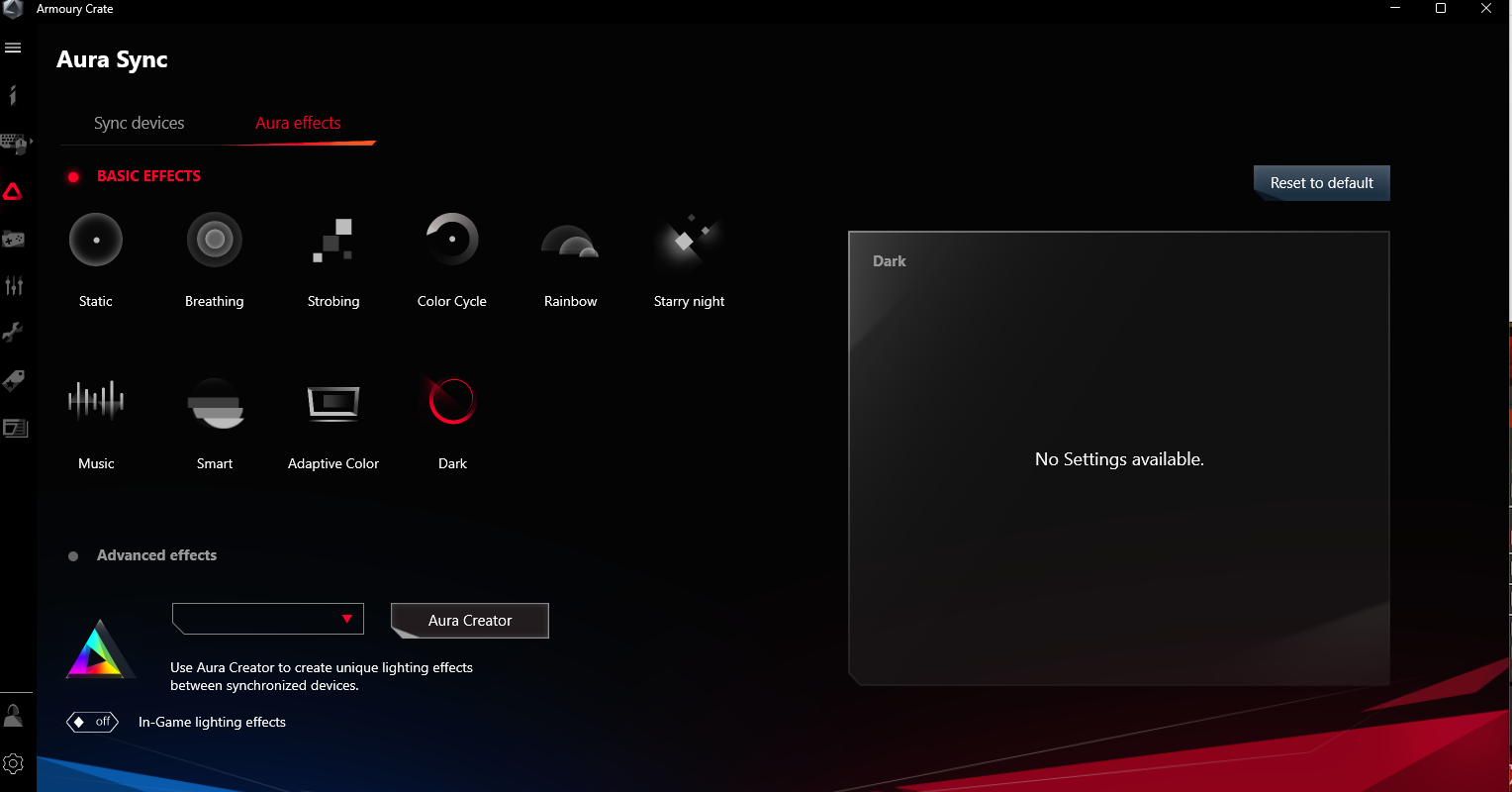Select the BASIC EFFECTS radio option
Screen dimensions: 1512x792
(73, 177)
